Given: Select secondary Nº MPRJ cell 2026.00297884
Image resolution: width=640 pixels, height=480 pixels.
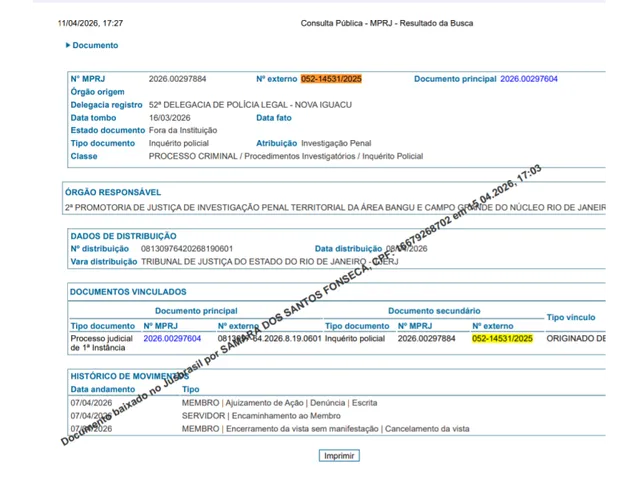Looking at the screenshot, I should (427, 338).
